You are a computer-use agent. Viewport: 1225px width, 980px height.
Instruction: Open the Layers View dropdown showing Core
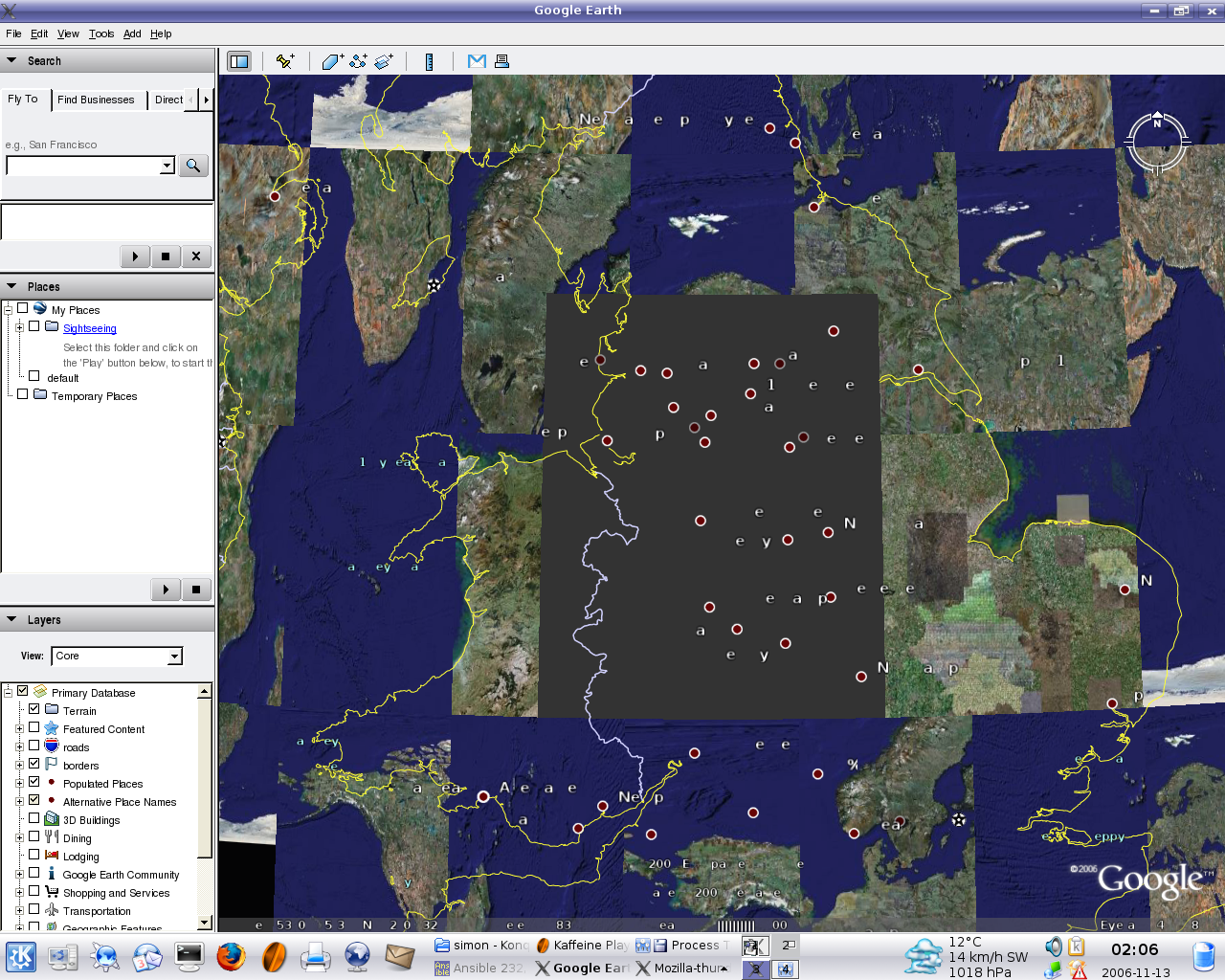coord(117,656)
